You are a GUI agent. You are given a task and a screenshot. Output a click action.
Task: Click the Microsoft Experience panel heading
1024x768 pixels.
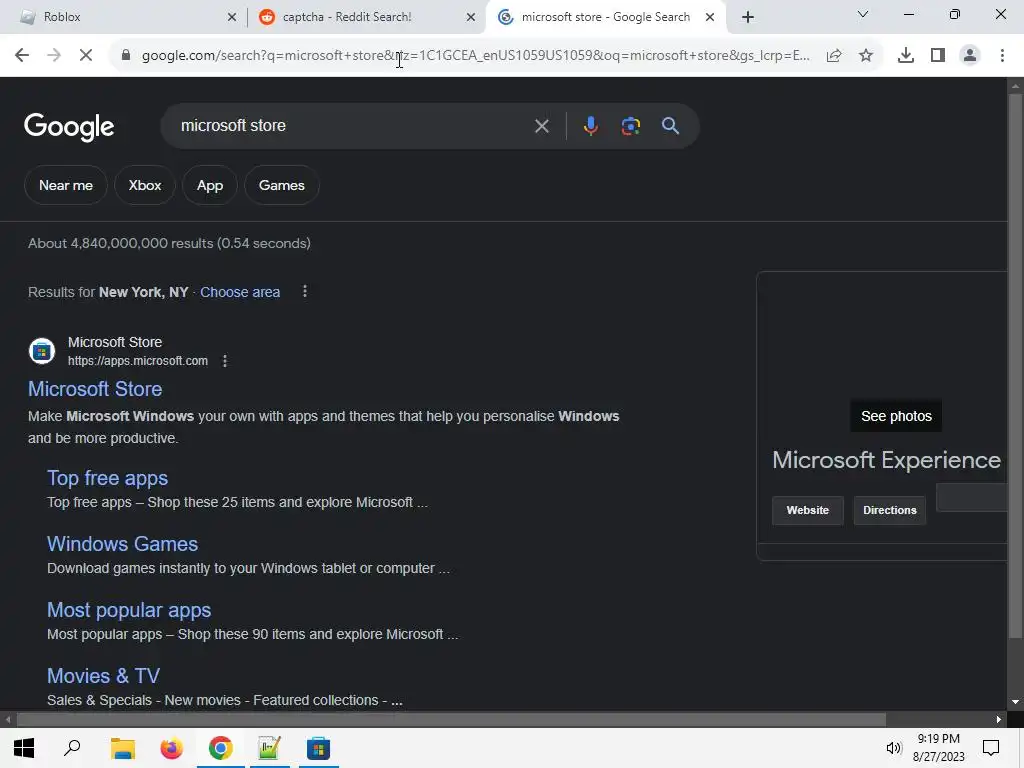886,460
